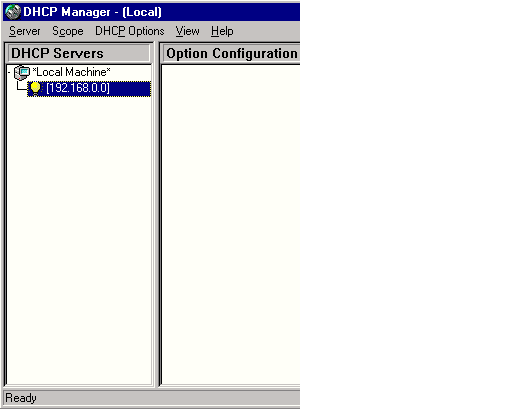514x411 pixels.
Task: Click the Ready status bar text
Action: click(x=21, y=398)
